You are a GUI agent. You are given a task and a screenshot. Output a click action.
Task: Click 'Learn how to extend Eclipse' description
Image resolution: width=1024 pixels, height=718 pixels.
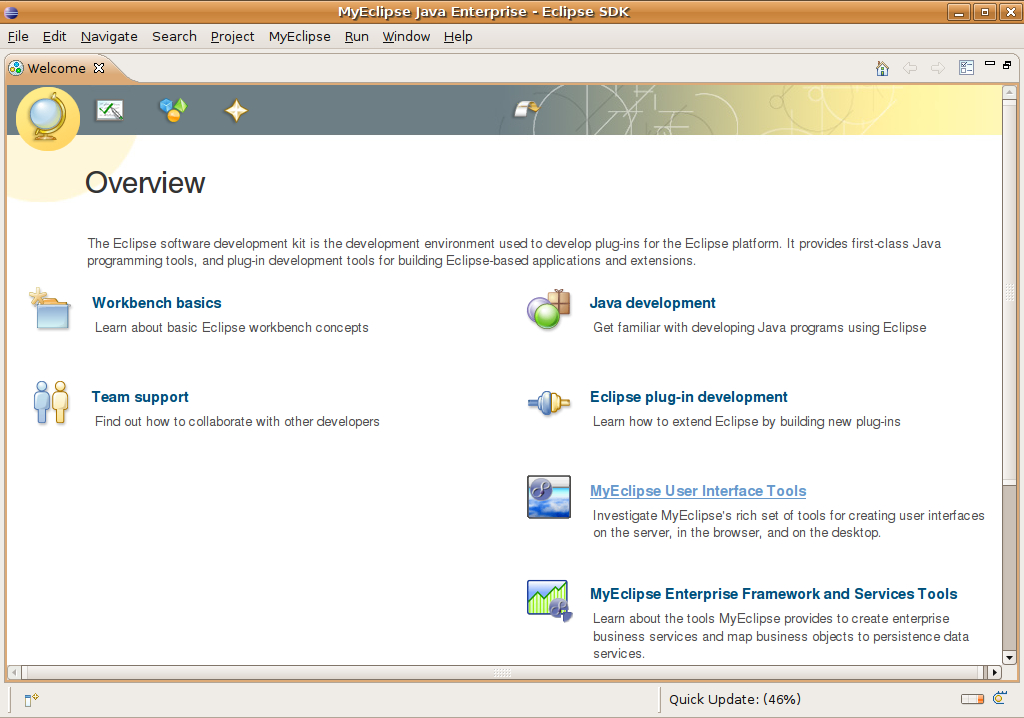(746, 421)
